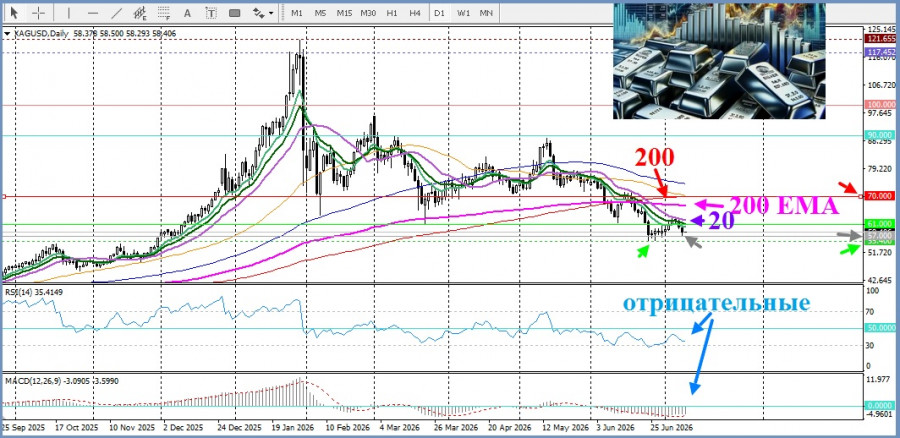
Task: Switch chart to H1 timeframe
Action: pos(392,13)
